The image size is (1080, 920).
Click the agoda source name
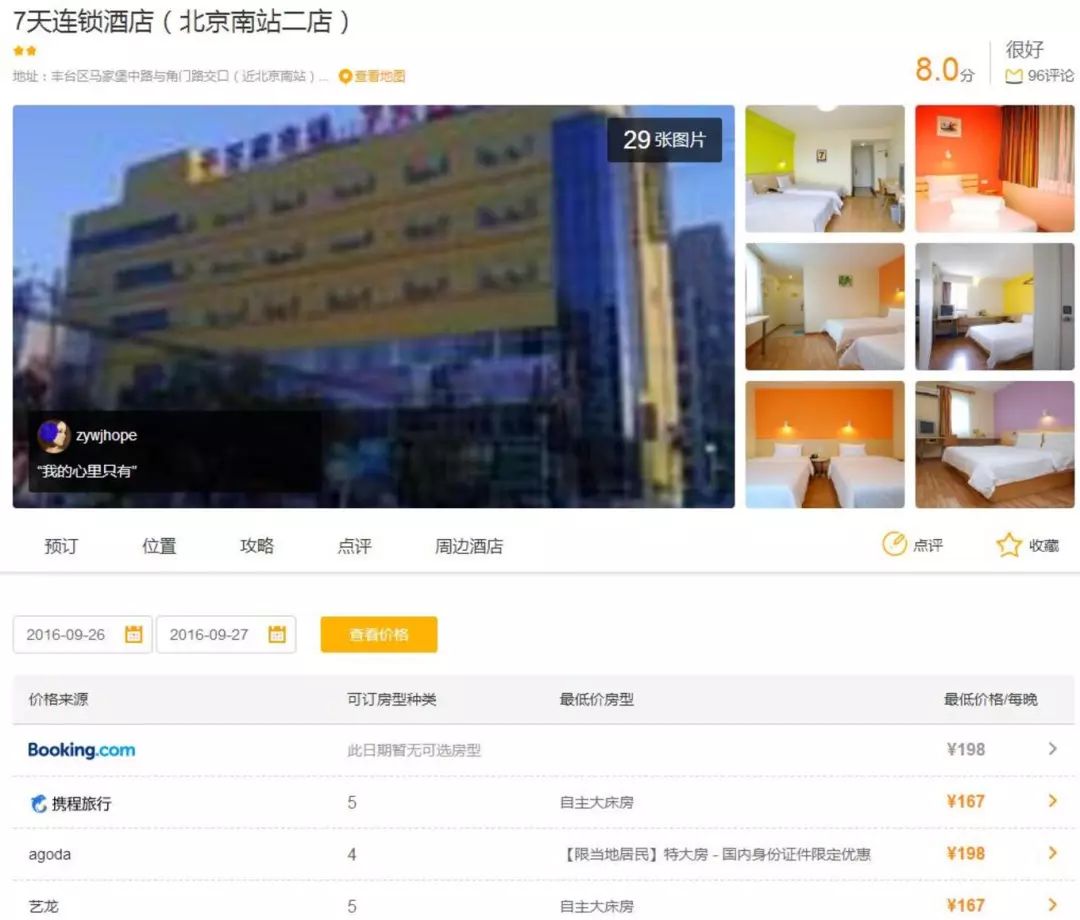50,855
